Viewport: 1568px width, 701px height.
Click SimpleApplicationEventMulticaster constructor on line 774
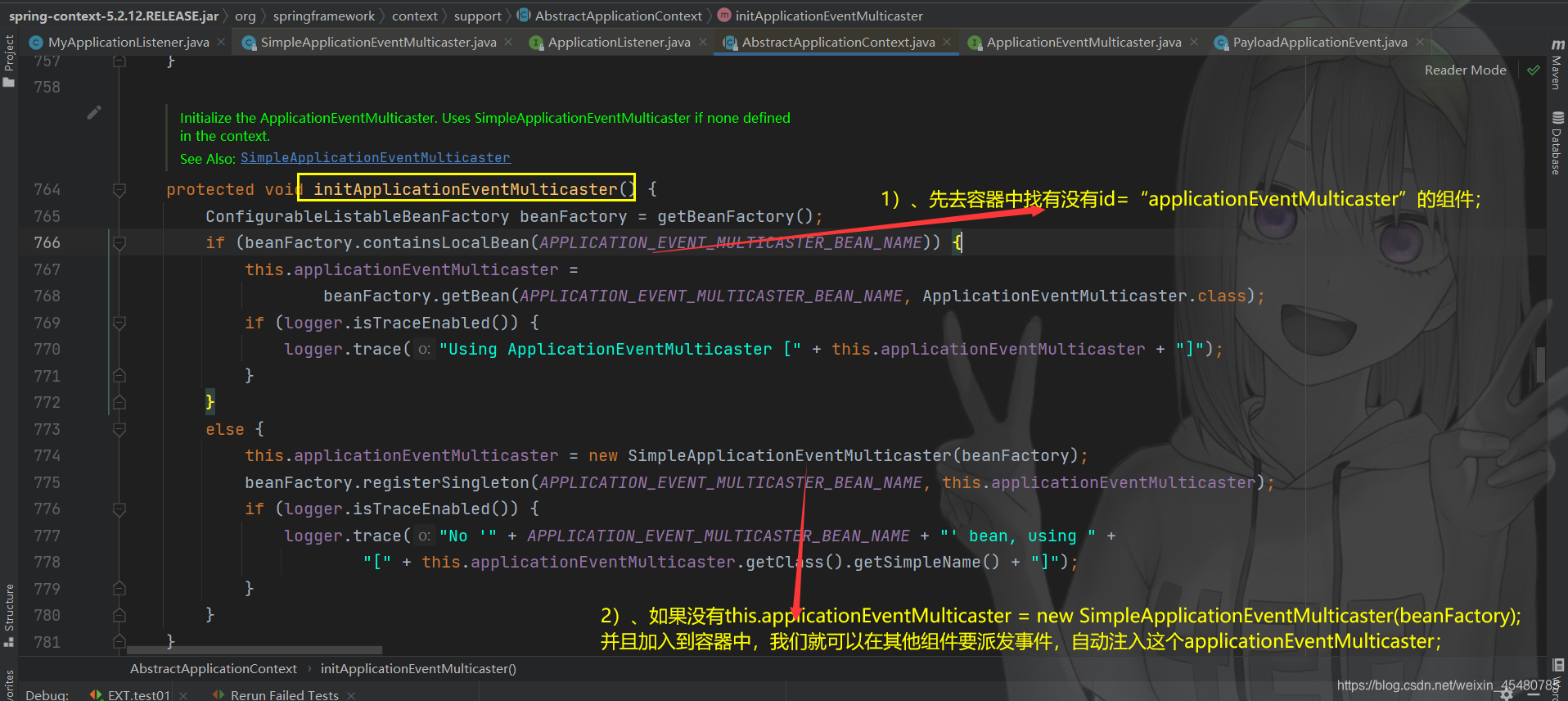[x=789, y=455]
